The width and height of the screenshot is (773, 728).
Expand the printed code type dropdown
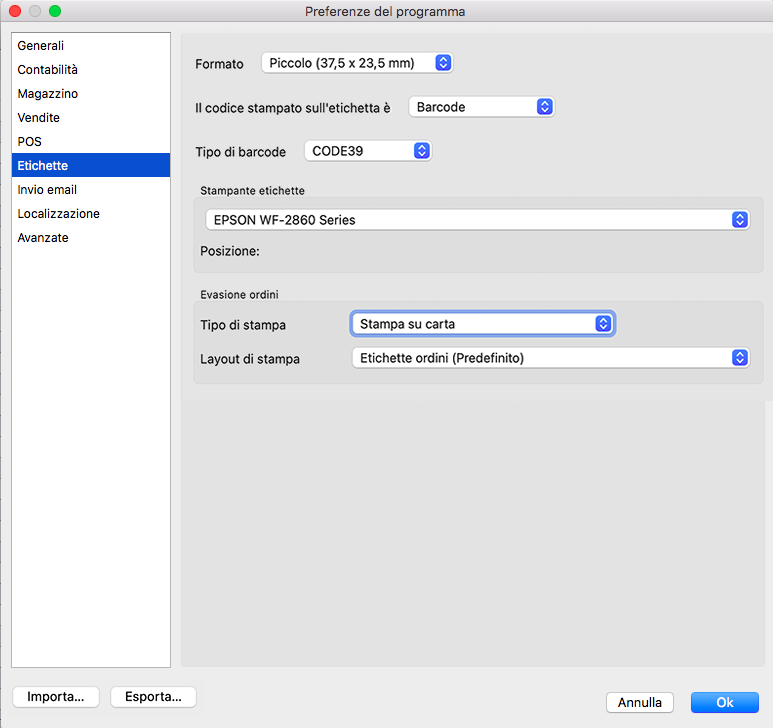[481, 107]
